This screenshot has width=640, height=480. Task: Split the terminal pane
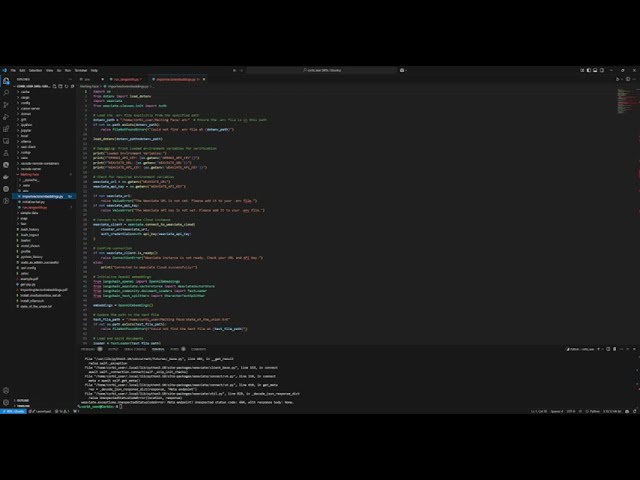608,349
